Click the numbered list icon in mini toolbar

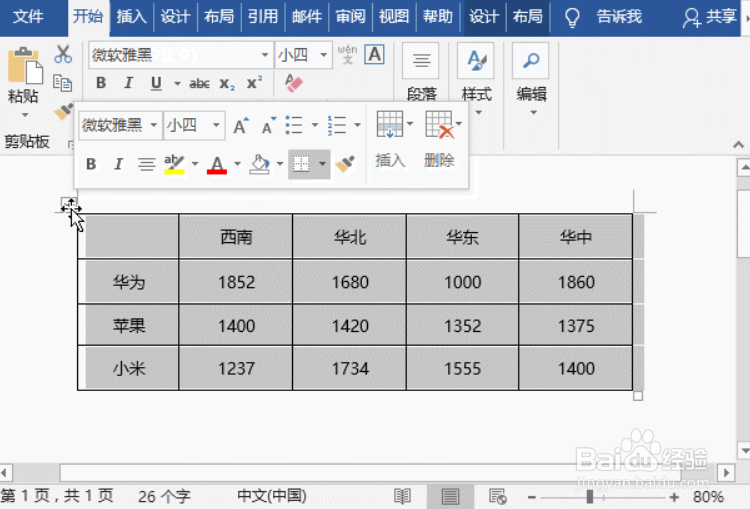(x=337, y=125)
